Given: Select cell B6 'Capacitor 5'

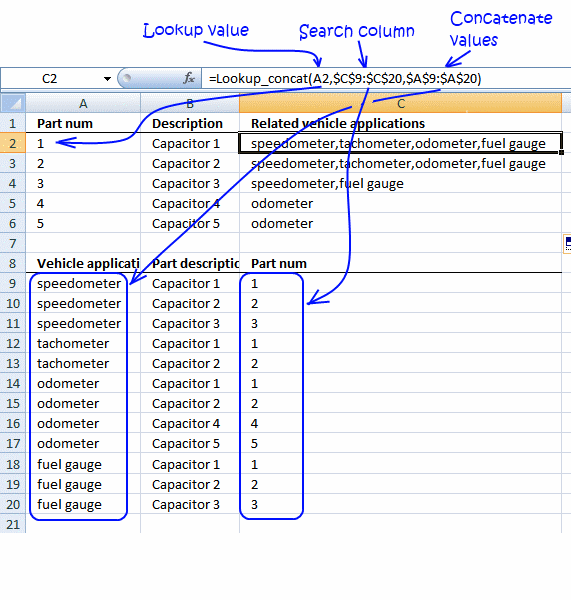Looking at the screenshot, I should click(x=190, y=223).
